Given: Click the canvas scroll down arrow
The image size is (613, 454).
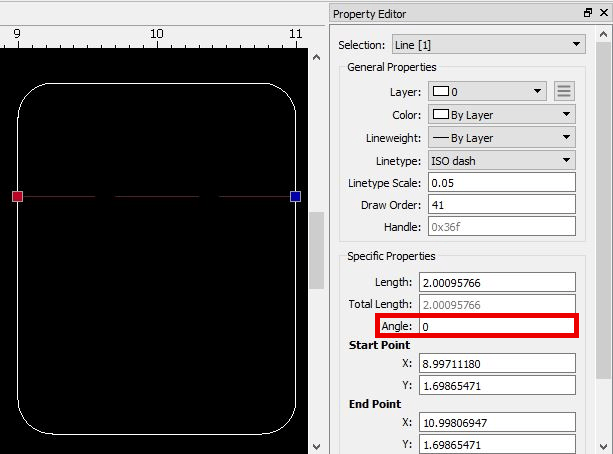Looking at the screenshot, I should (x=316, y=447).
